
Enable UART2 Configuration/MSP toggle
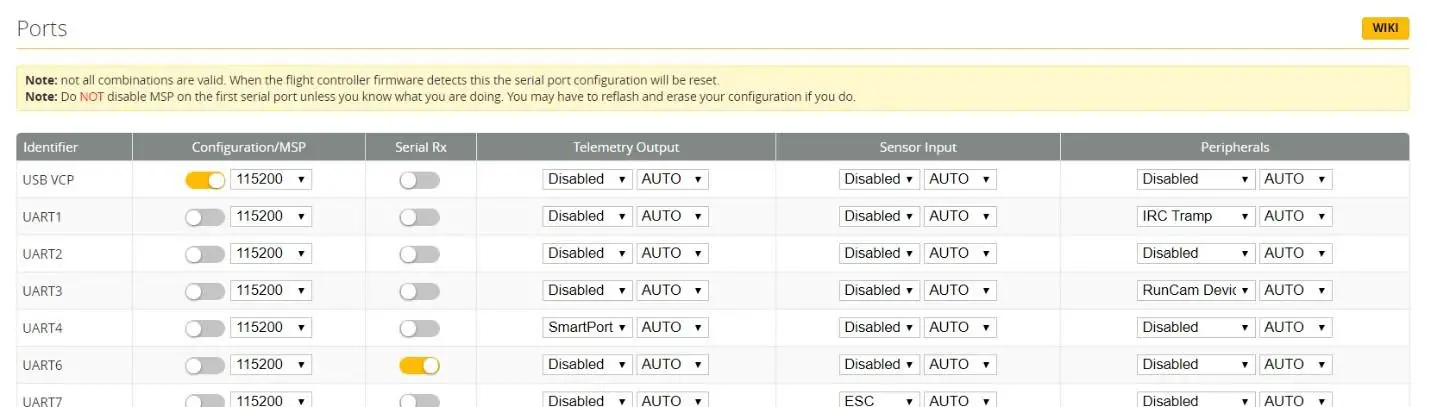tap(205, 254)
